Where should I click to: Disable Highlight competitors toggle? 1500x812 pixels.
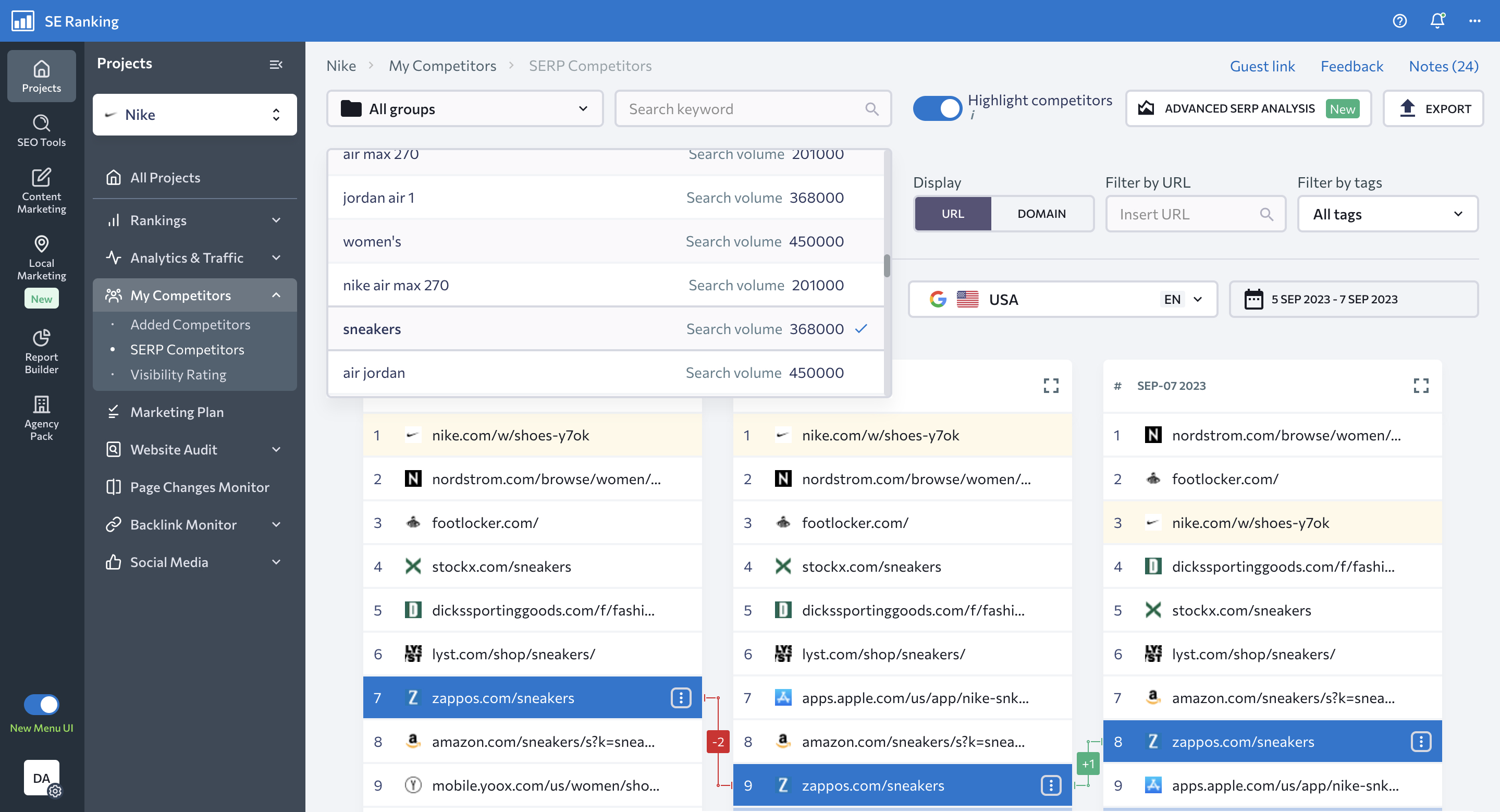[937, 108]
